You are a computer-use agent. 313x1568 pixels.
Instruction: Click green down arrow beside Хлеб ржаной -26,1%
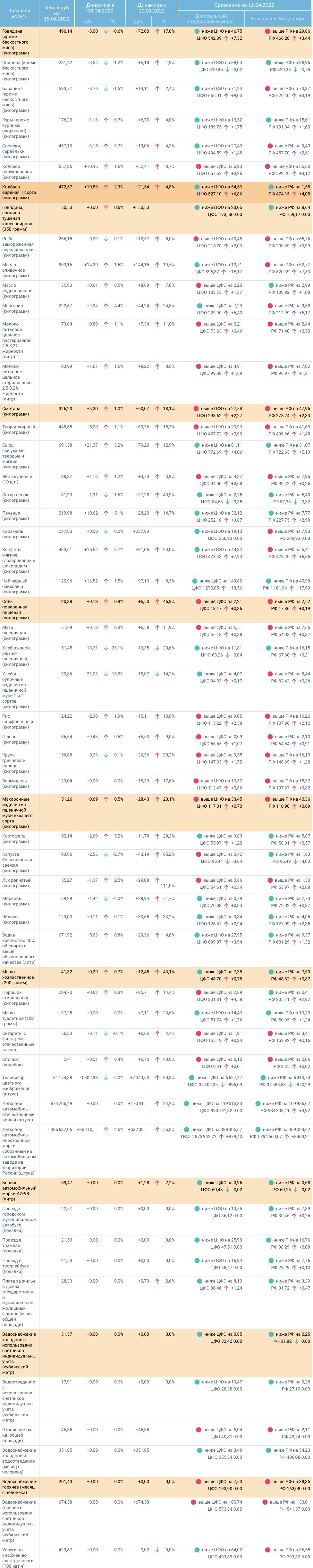pos(106,648)
